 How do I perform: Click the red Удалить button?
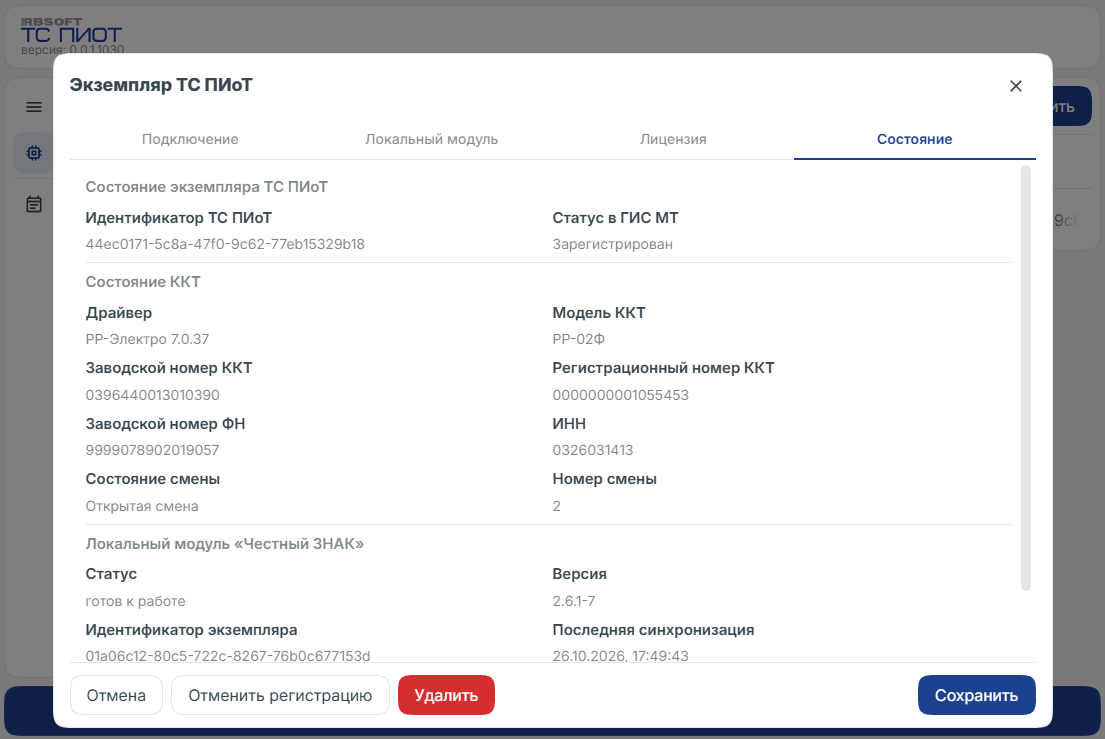[446, 695]
